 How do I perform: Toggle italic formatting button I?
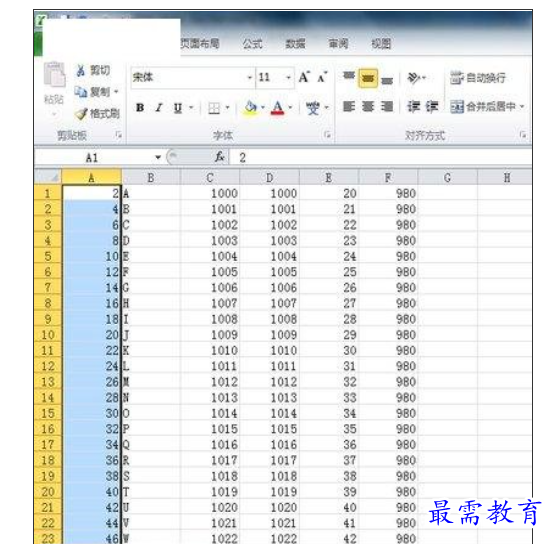[x=159, y=107]
